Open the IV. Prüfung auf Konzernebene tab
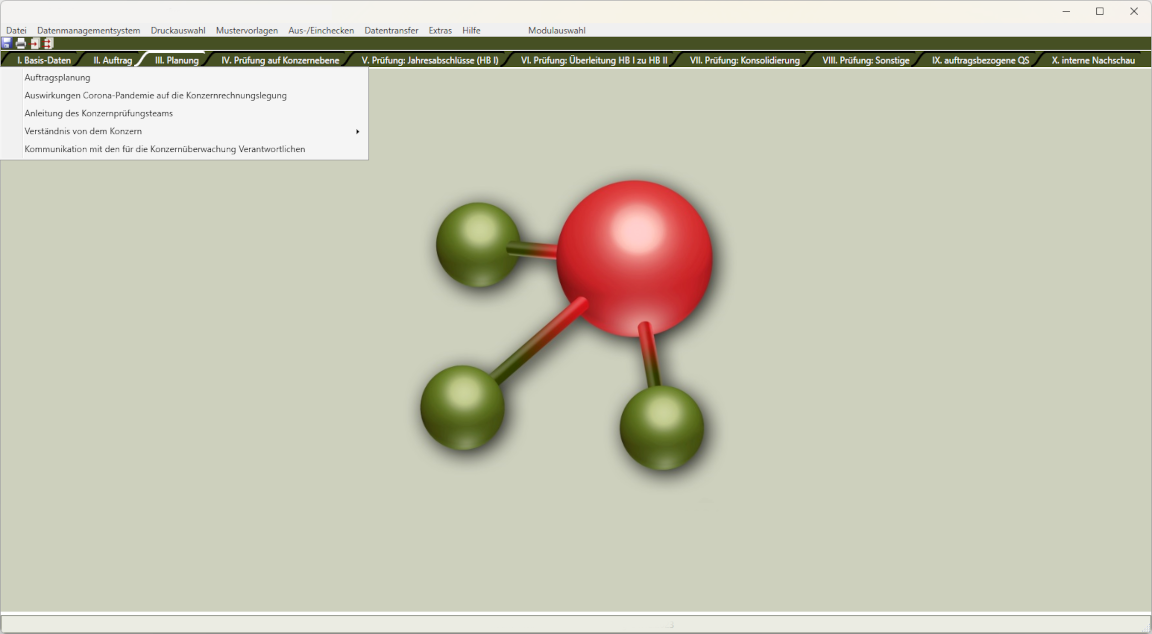The image size is (1152, 634). pos(280,60)
